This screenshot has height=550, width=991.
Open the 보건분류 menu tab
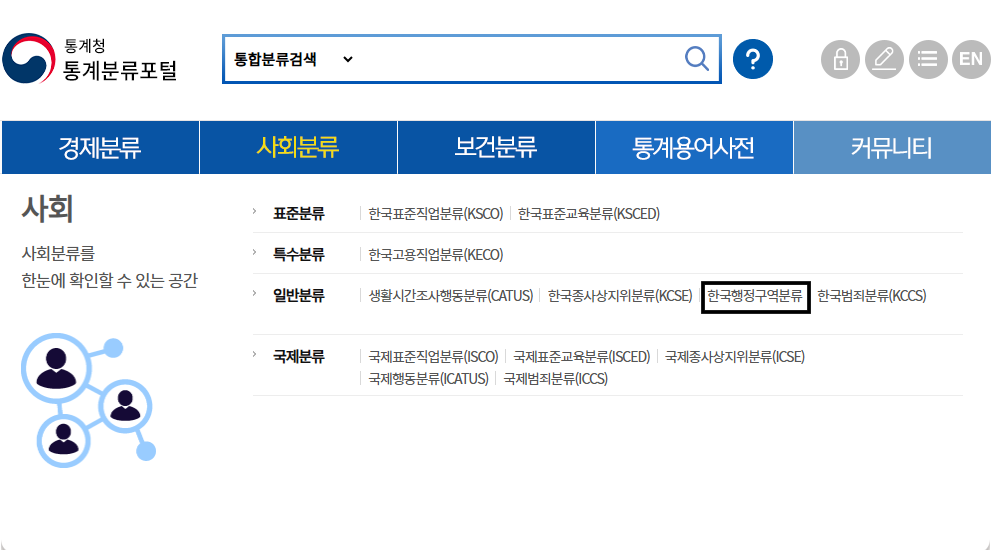pyautogui.click(x=496, y=148)
